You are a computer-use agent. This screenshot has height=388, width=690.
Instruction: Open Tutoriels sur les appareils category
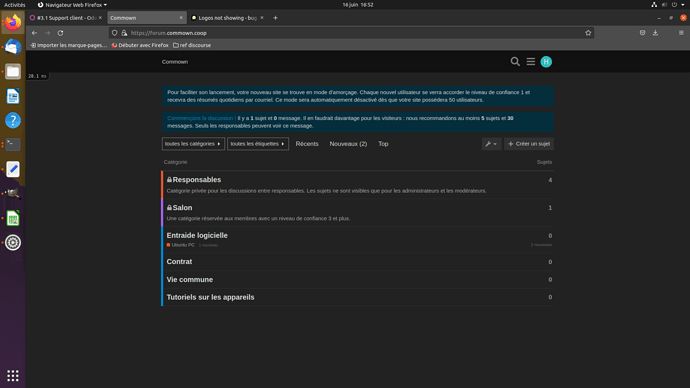[210, 297]
